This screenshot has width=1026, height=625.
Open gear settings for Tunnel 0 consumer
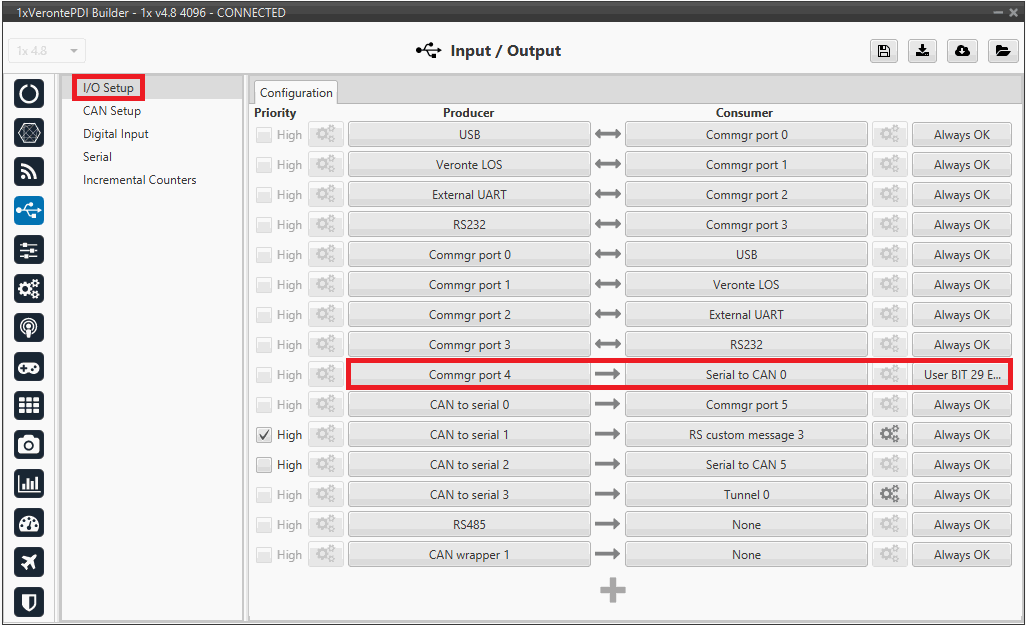coord(889,495)
